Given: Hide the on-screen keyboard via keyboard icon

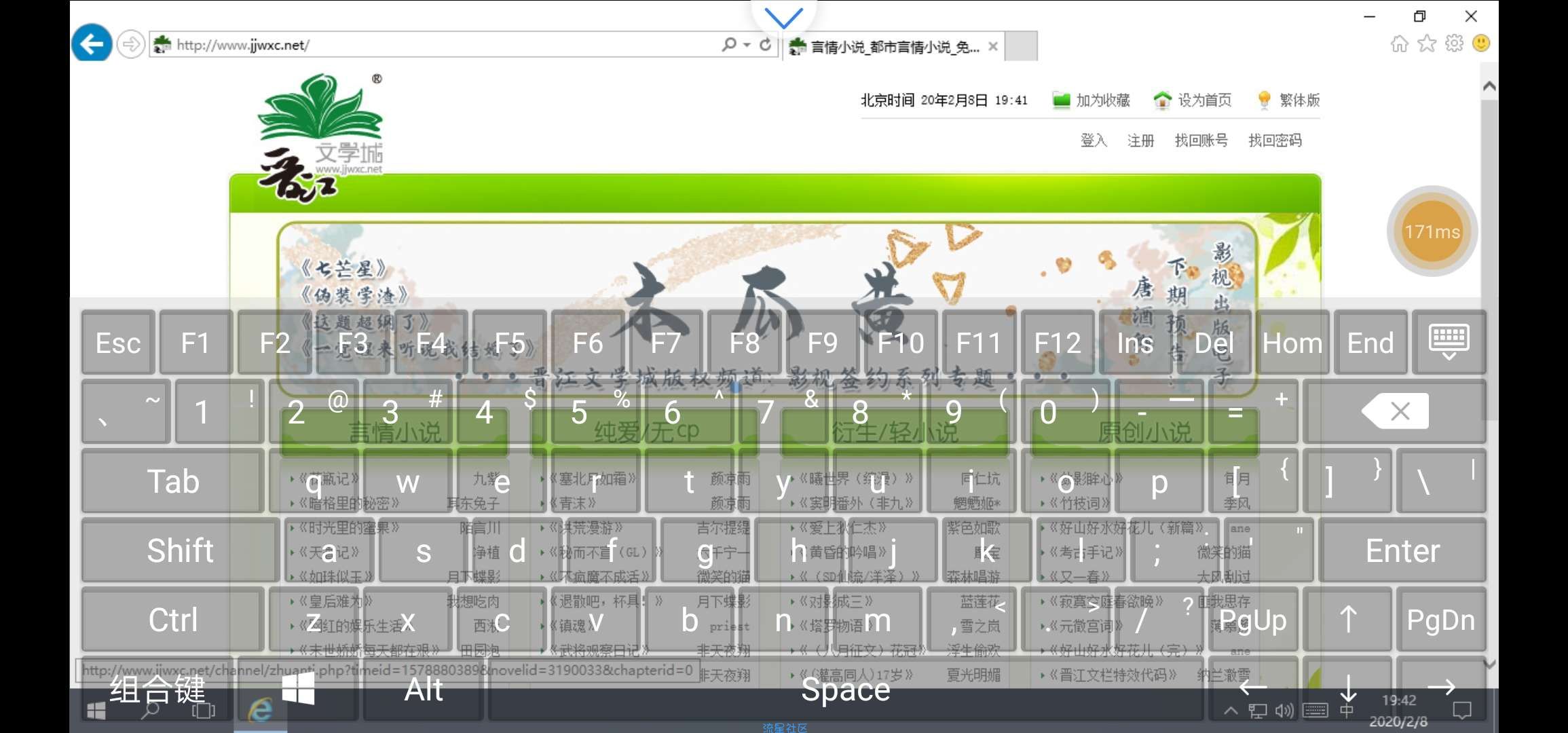Looking at the screenshot, I should point(1449,342).
